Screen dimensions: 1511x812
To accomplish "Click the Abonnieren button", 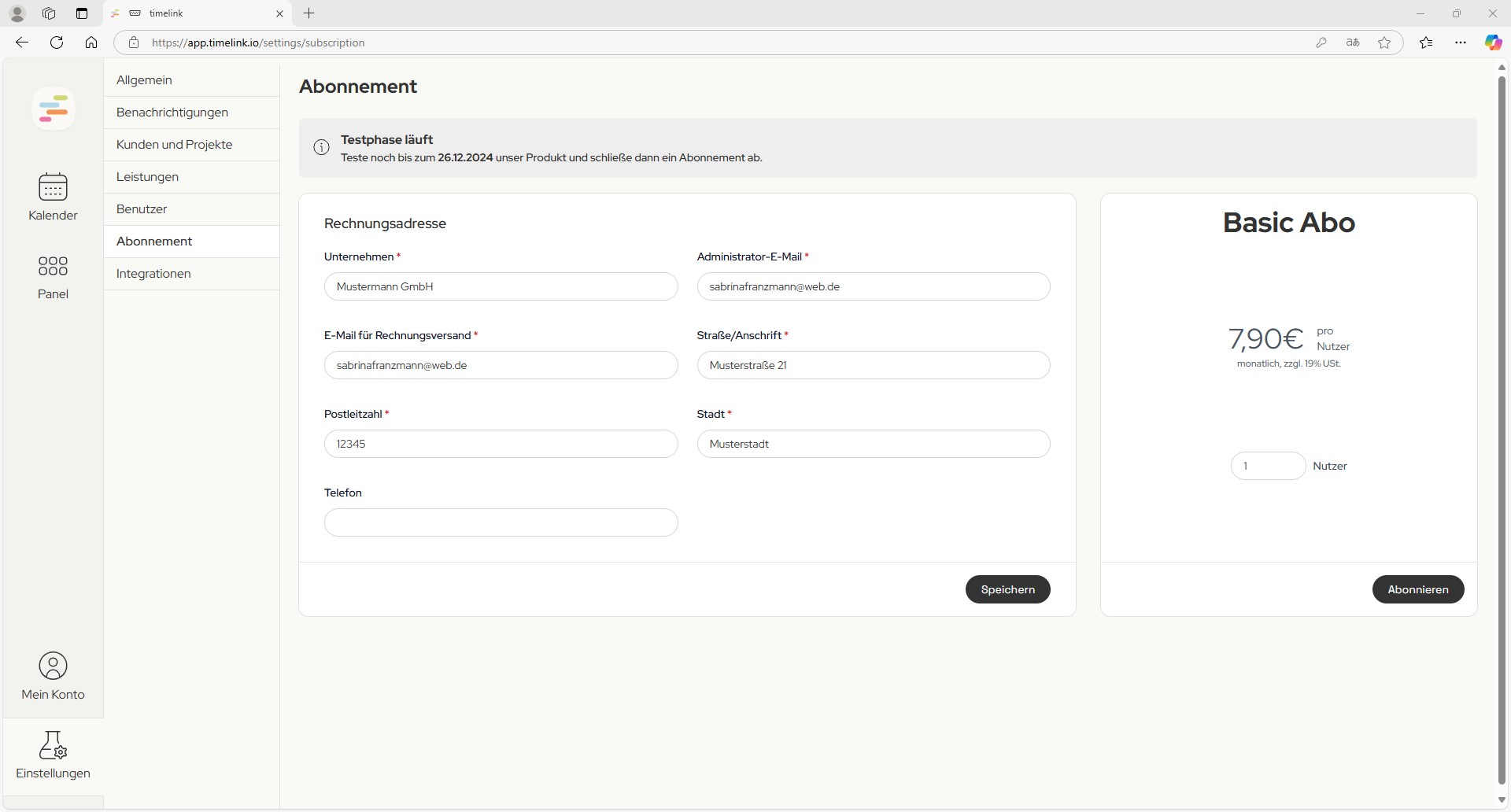I will pyautogui.click(x=1418, y=589).
